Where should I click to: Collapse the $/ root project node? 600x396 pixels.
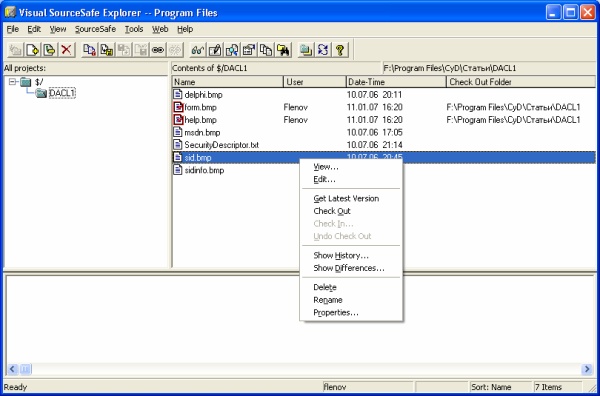pyautogui.click(x=13, y=81)
